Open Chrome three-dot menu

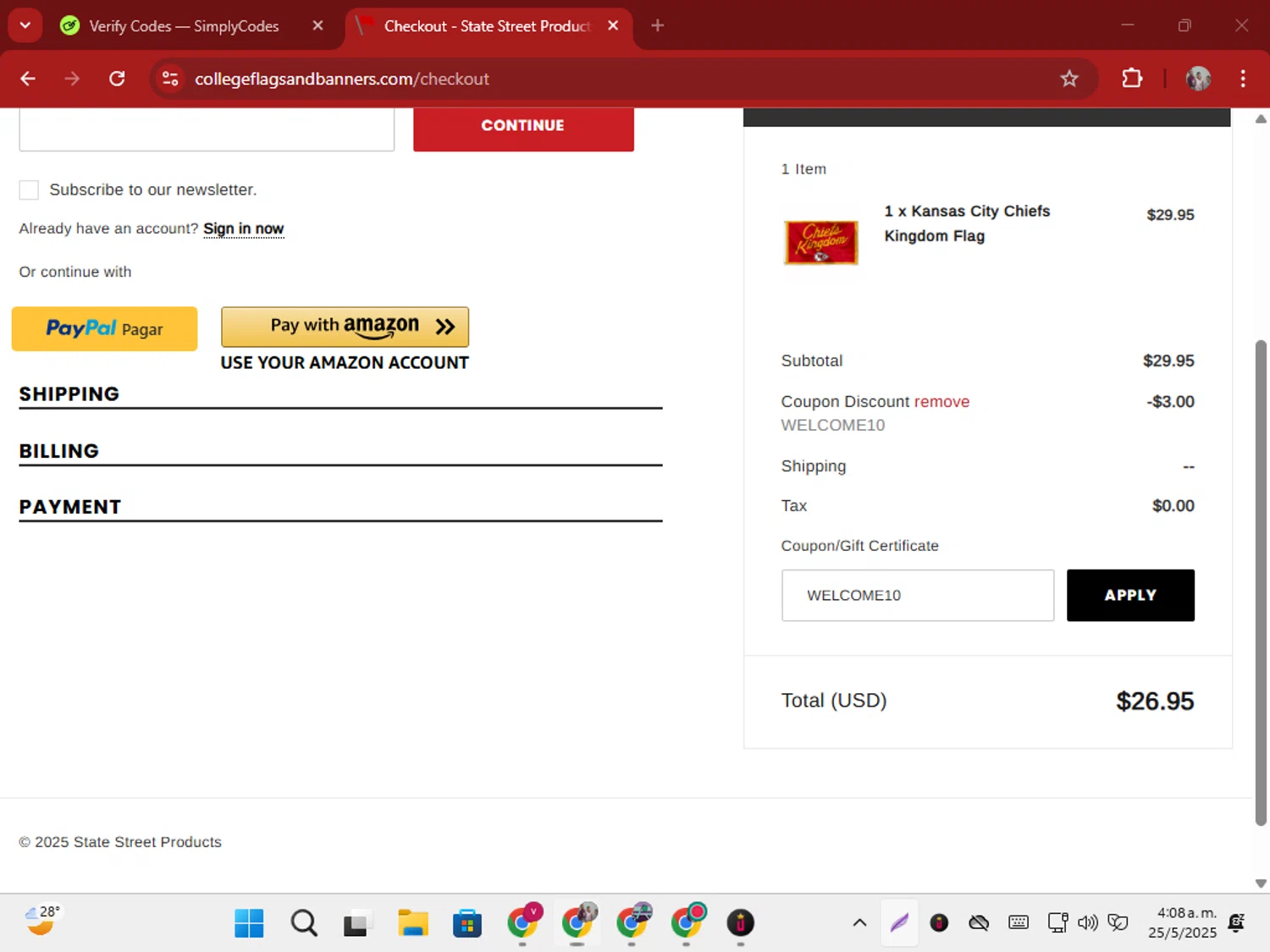tap(1243, 79)
